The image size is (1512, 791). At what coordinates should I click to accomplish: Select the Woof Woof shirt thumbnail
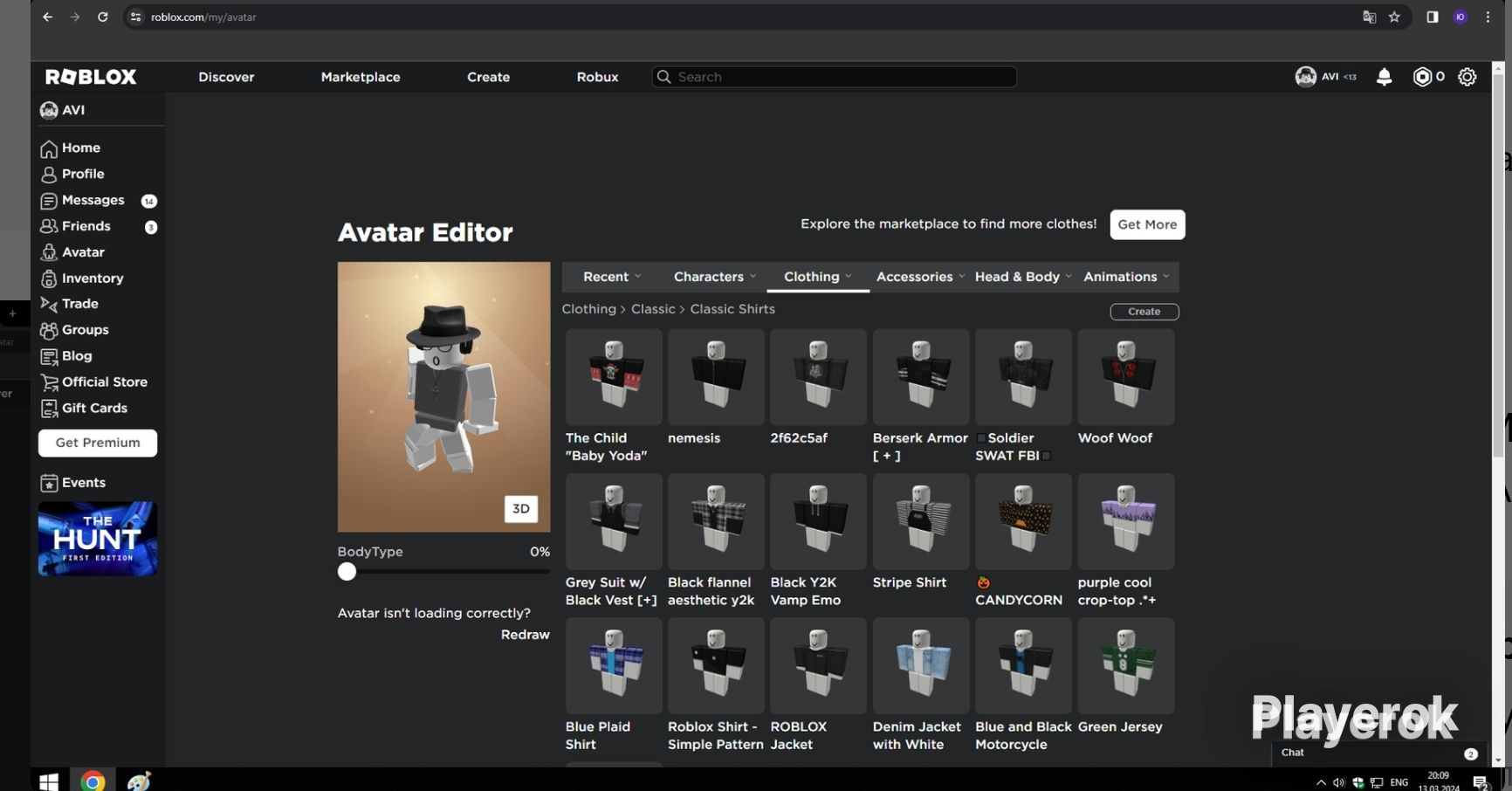tap(1126, 377)
